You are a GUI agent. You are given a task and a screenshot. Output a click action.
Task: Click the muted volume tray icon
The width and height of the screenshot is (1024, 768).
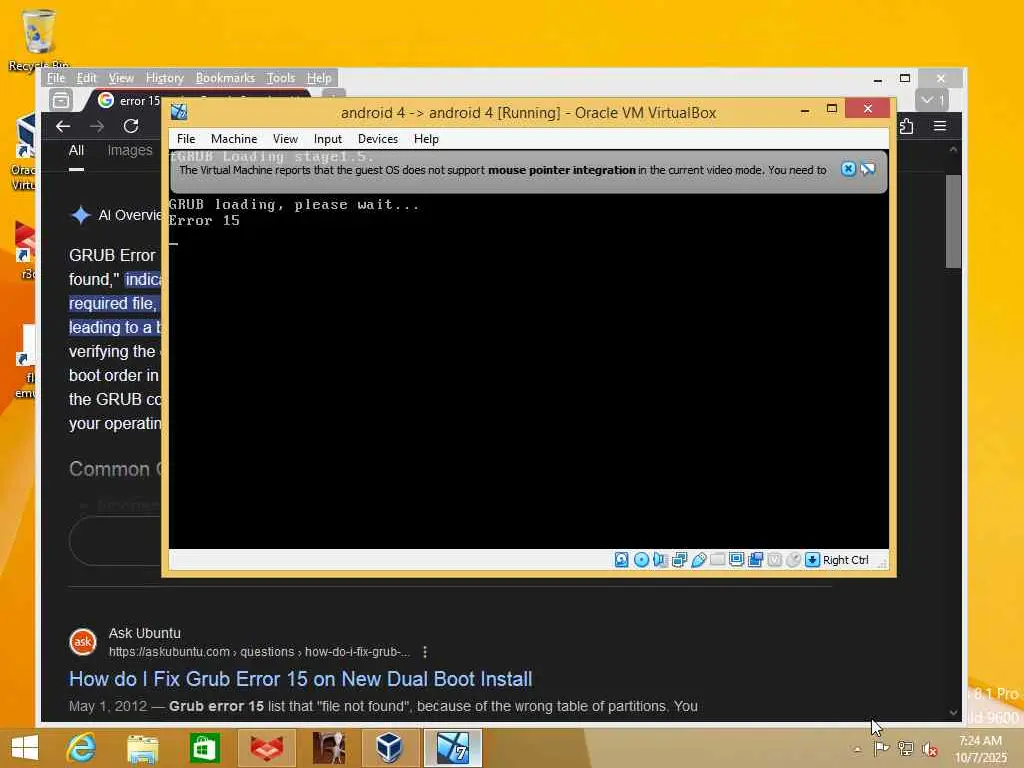point(929,748)
